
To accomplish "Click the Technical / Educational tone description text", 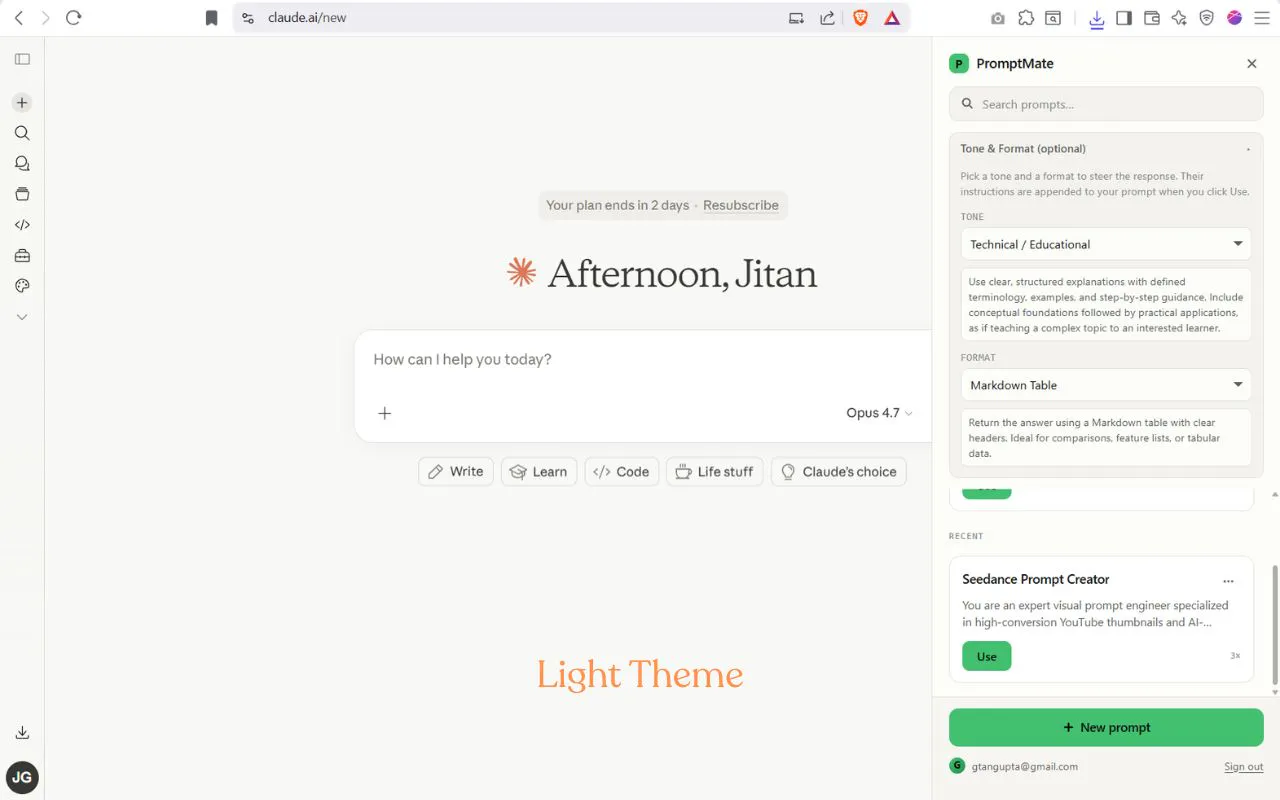I will coord(1106,305).
